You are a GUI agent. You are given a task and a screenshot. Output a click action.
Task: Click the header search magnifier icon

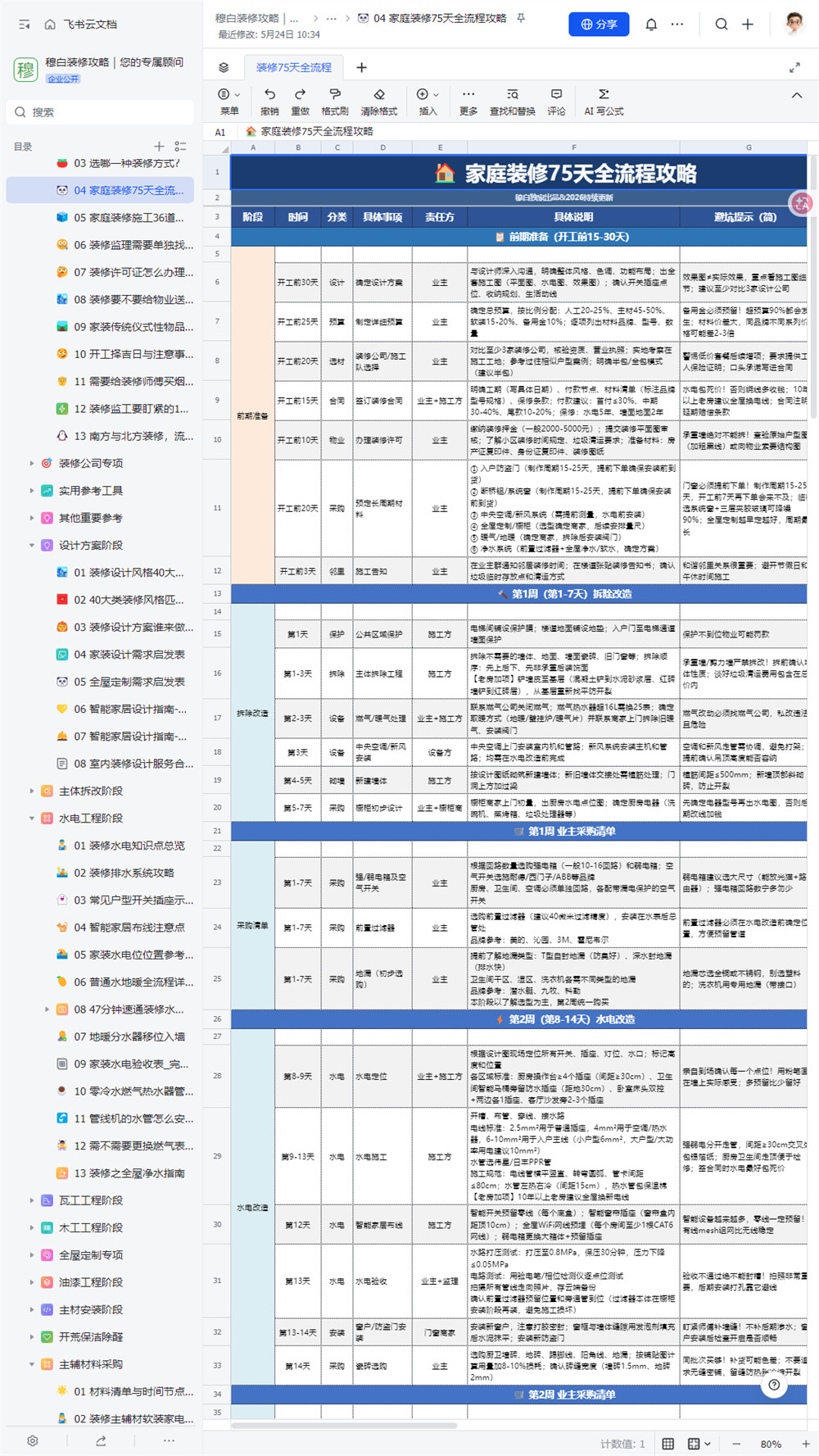tap(722, 25)
